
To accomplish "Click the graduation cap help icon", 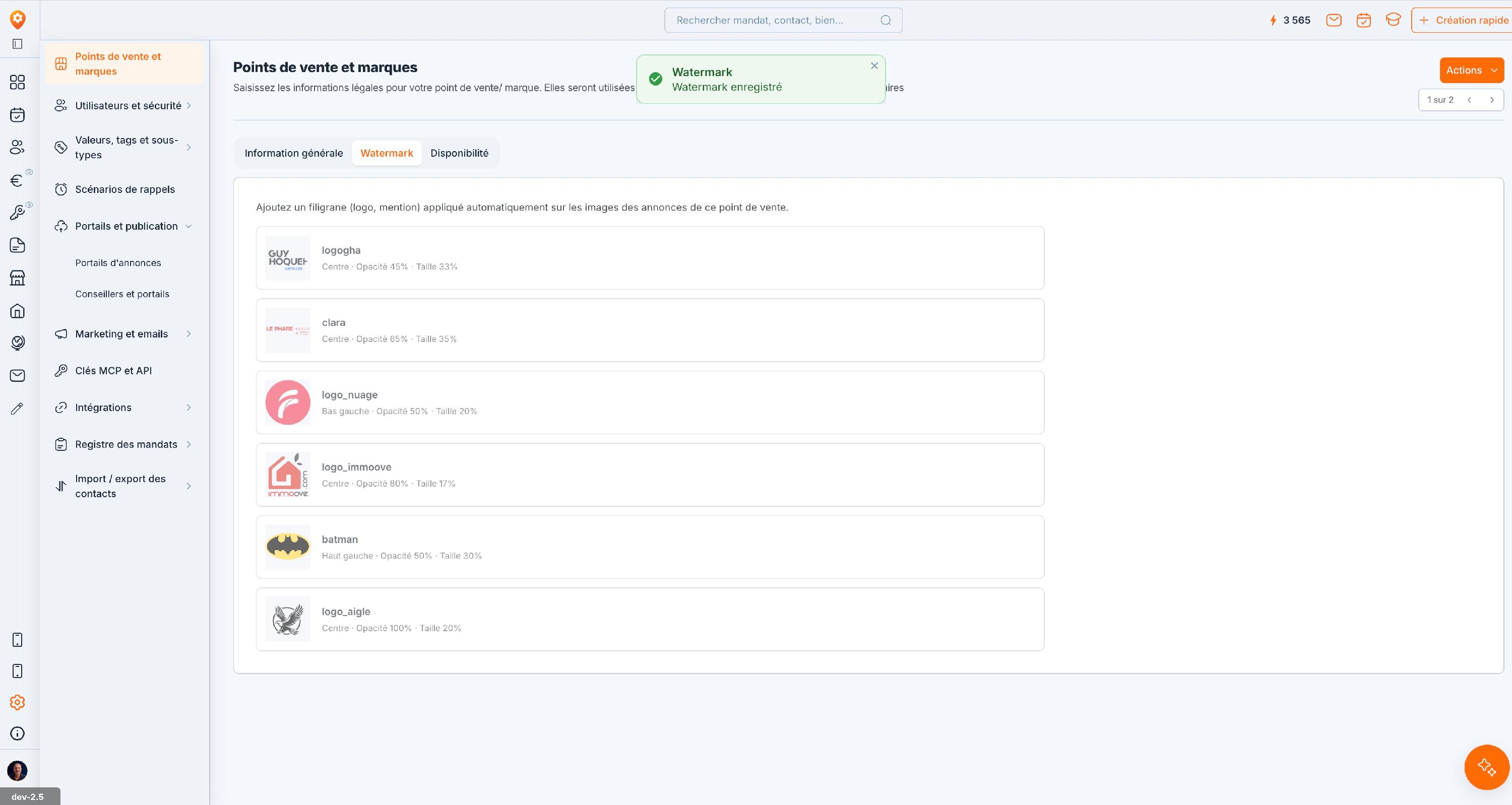I will [1393, 20].
